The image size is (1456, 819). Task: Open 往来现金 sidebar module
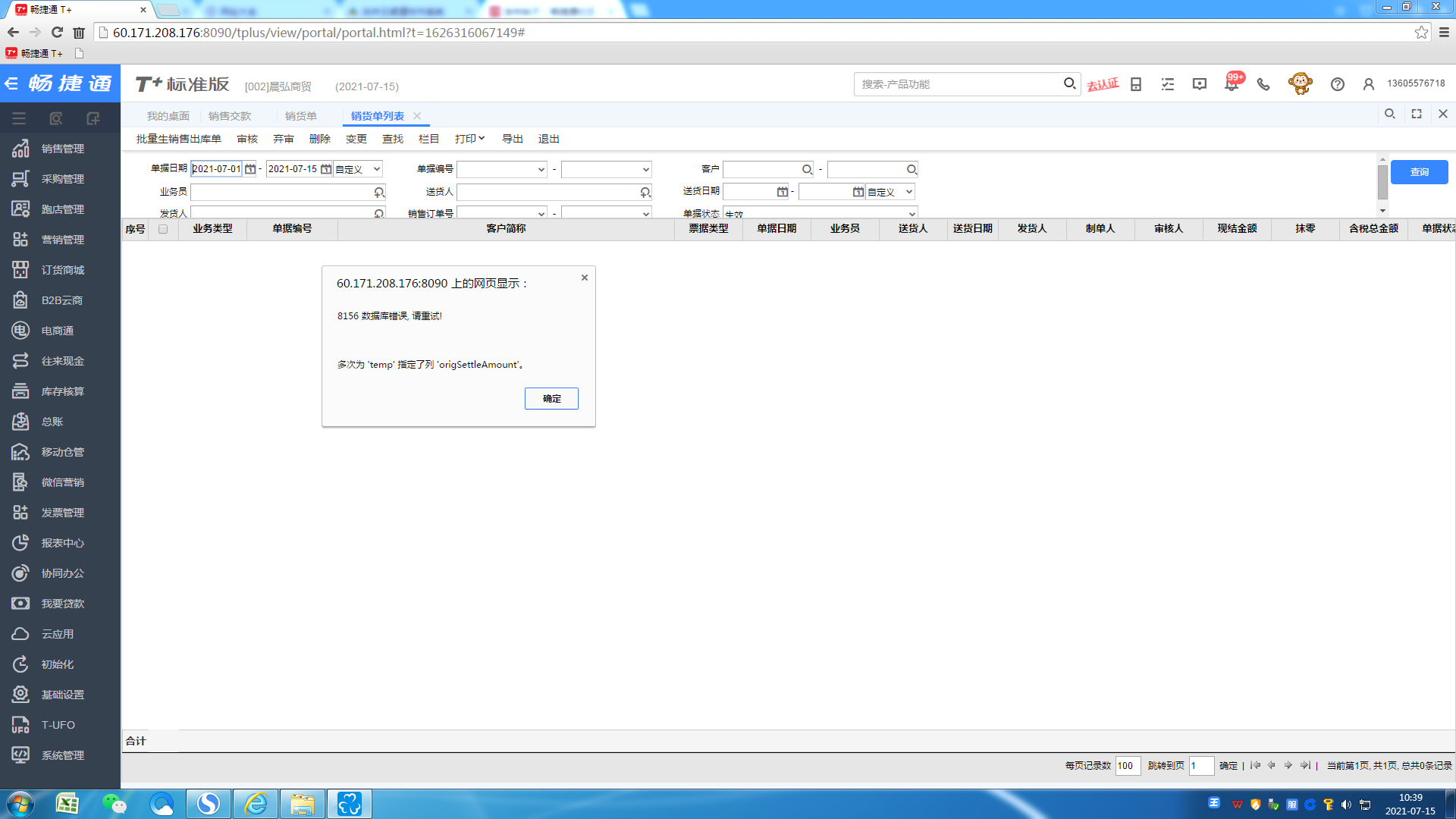point(61,361)
